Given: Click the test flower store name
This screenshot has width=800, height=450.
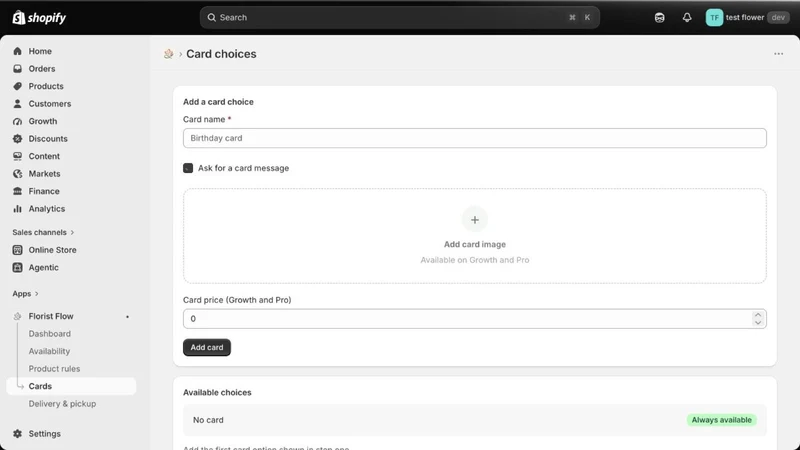Looking at the screenshot, I should 745,17.
